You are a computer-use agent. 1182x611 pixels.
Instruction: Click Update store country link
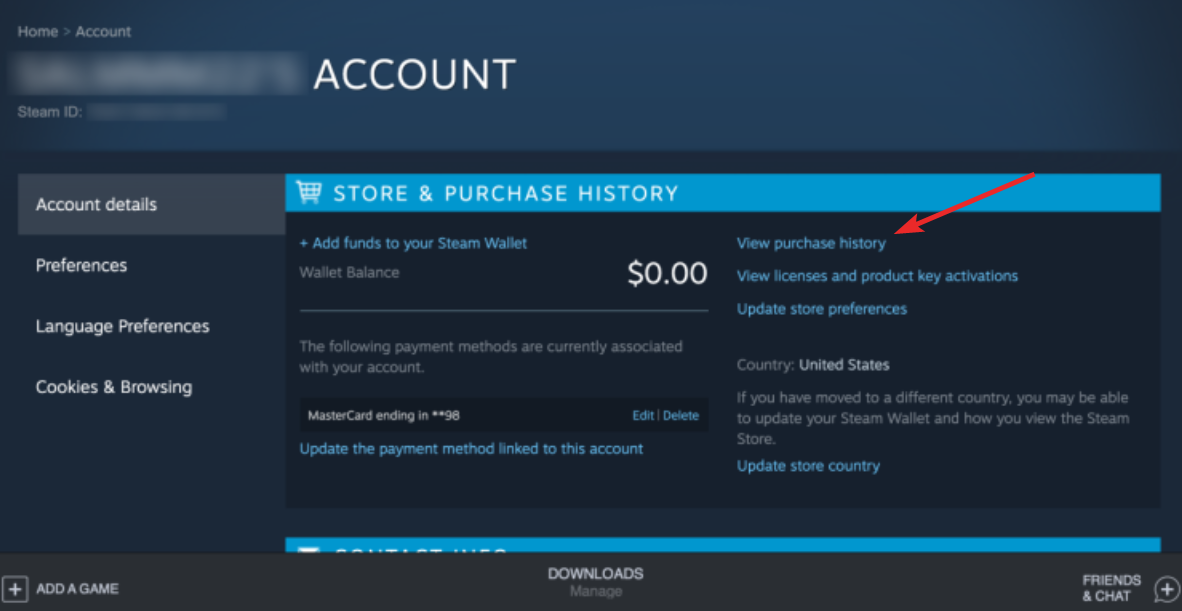[808, 466]
